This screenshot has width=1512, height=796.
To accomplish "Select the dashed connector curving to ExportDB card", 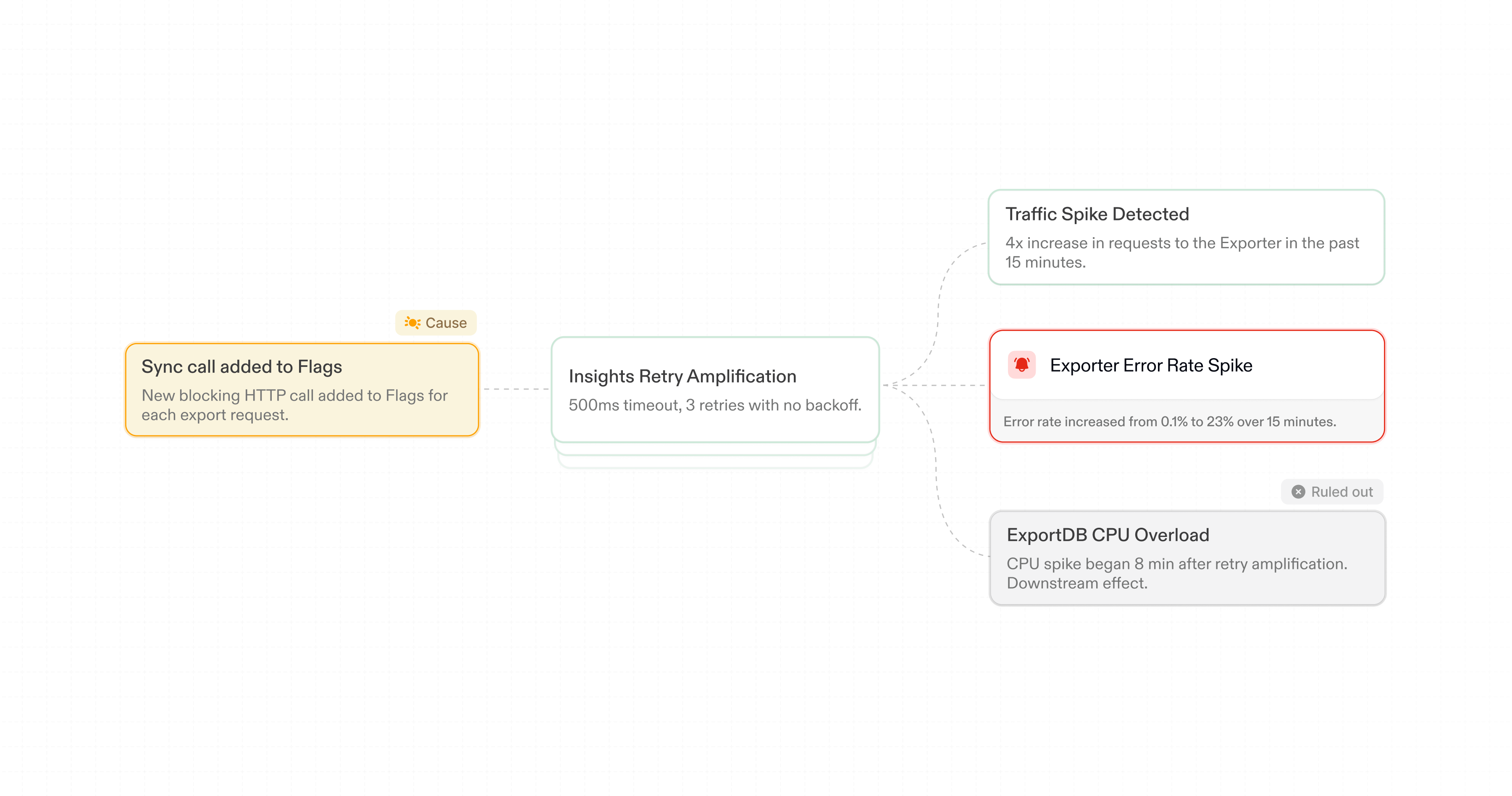I will click(937, 487).
